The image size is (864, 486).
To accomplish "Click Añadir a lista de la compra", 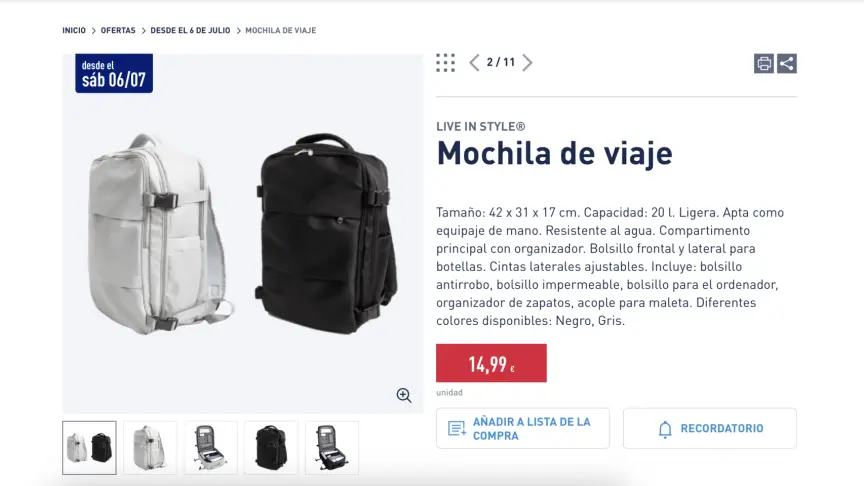I will point(523,428).
